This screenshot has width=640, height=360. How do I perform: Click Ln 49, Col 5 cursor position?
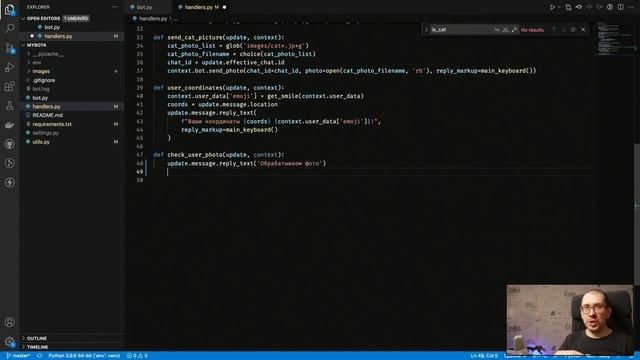coord(484,356)
